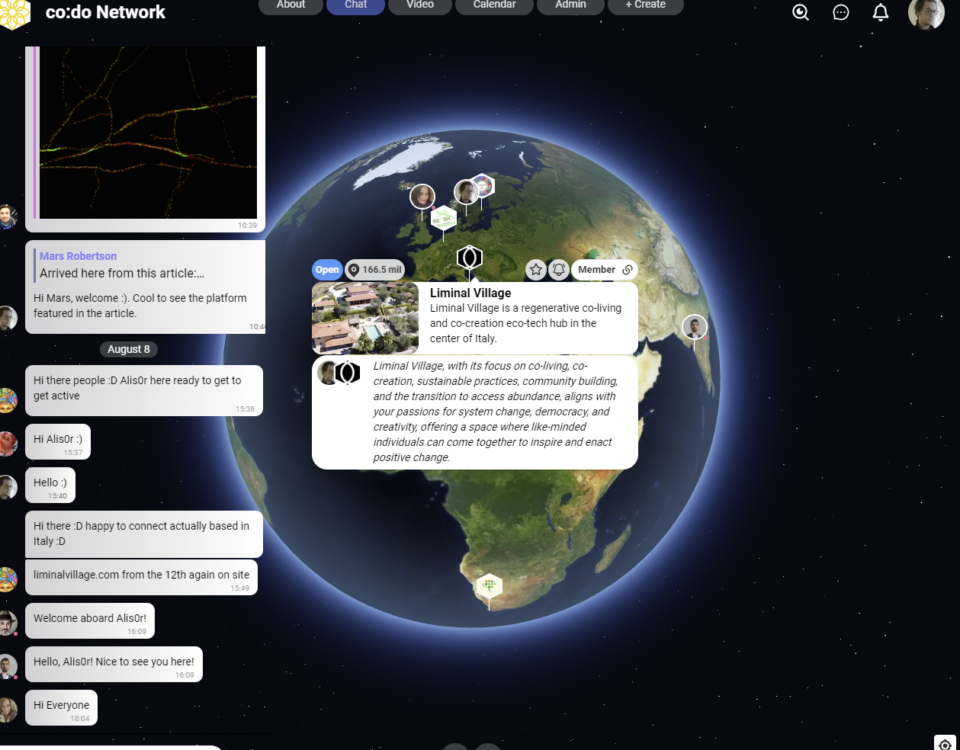Click the 'Hello :)' chat message
Screen dimensions: 960x750
tap(50, 485)
